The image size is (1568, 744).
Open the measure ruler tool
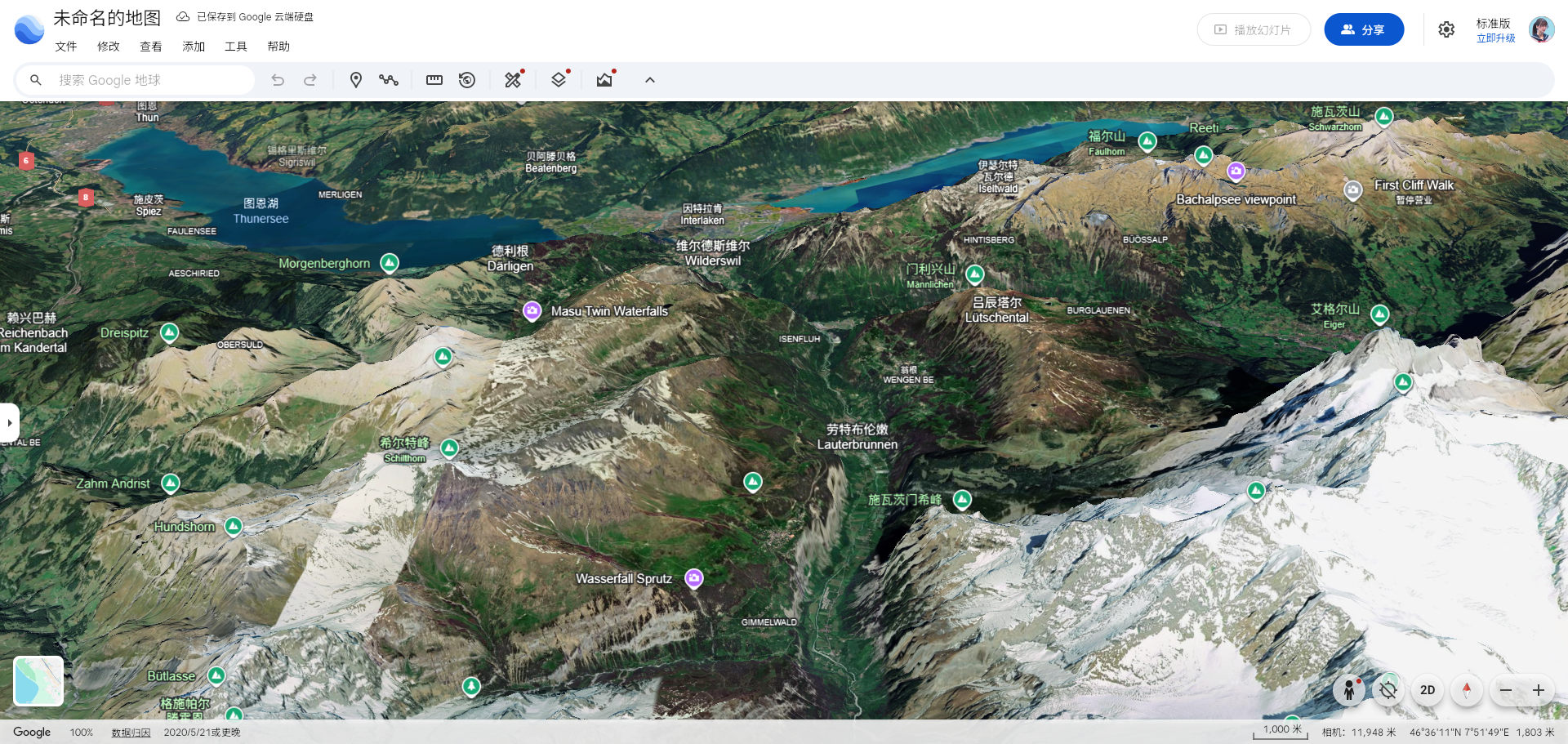click(434, 80)
